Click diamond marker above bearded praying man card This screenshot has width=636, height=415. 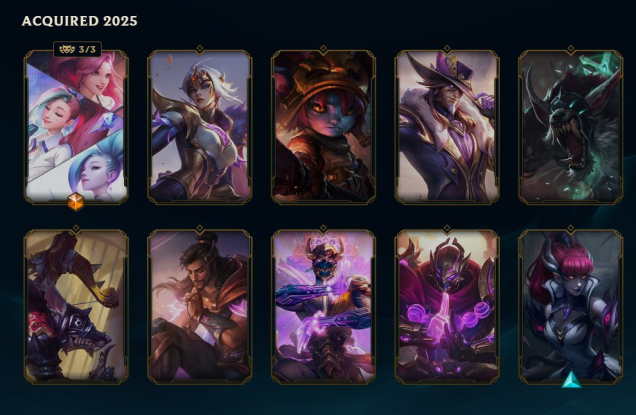(200, 228)
